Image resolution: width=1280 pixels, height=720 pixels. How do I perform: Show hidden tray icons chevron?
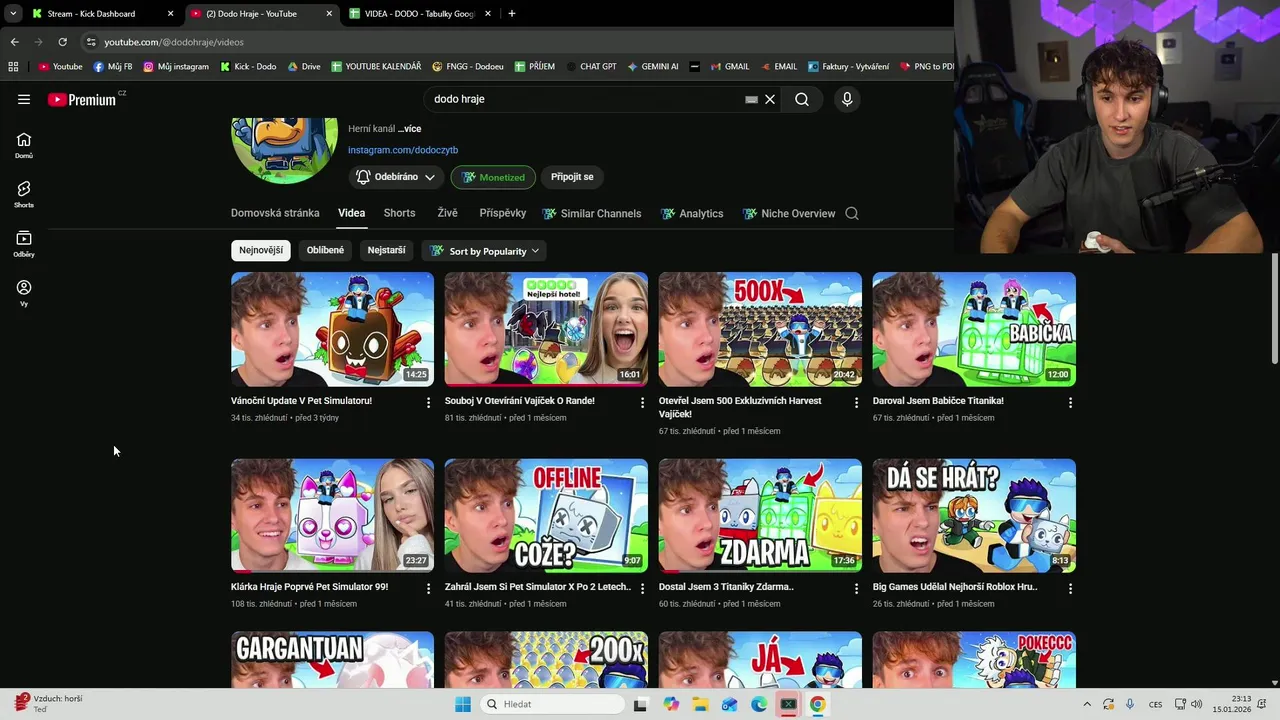coord(1087,704)
